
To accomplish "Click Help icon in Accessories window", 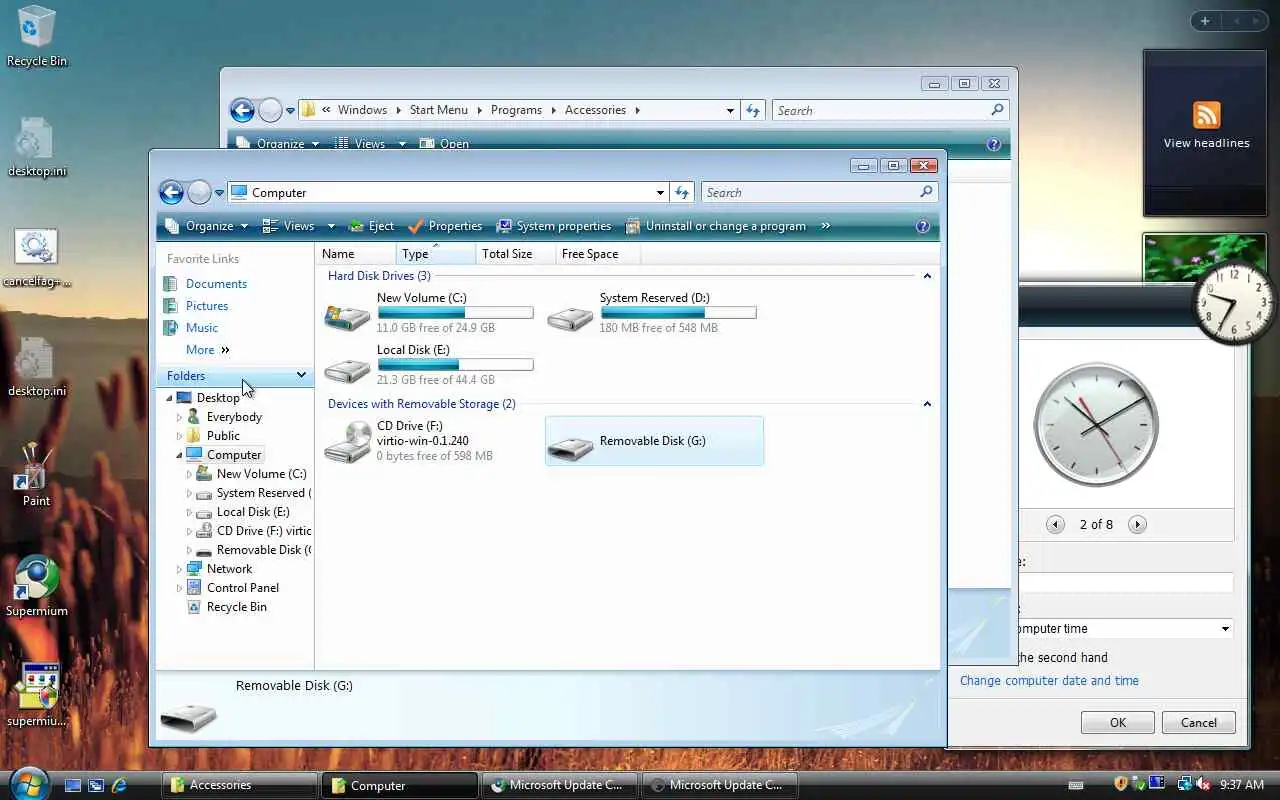I will (x=994, y=144).
